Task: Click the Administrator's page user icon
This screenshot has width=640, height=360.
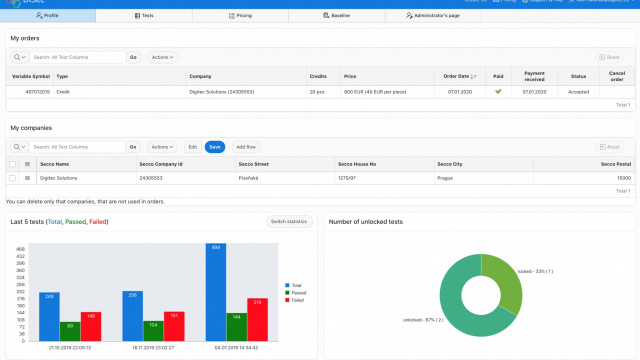Action: coord(409,16)
